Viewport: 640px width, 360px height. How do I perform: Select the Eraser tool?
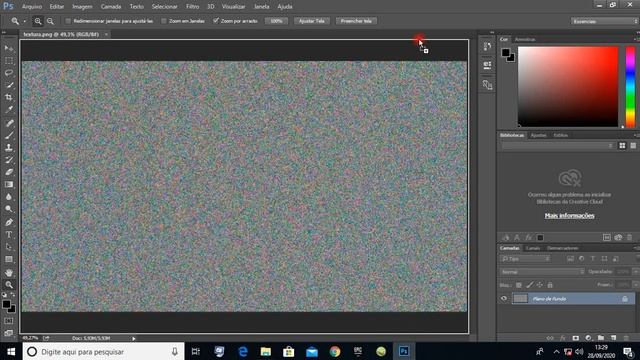click(x=9, y=172)
